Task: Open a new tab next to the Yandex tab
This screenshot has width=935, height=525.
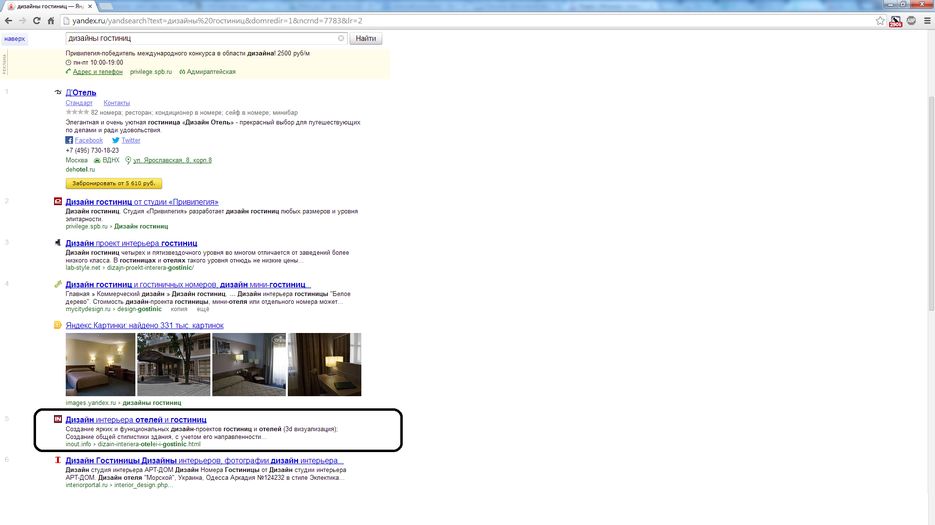Action: [x=106, y=6]
